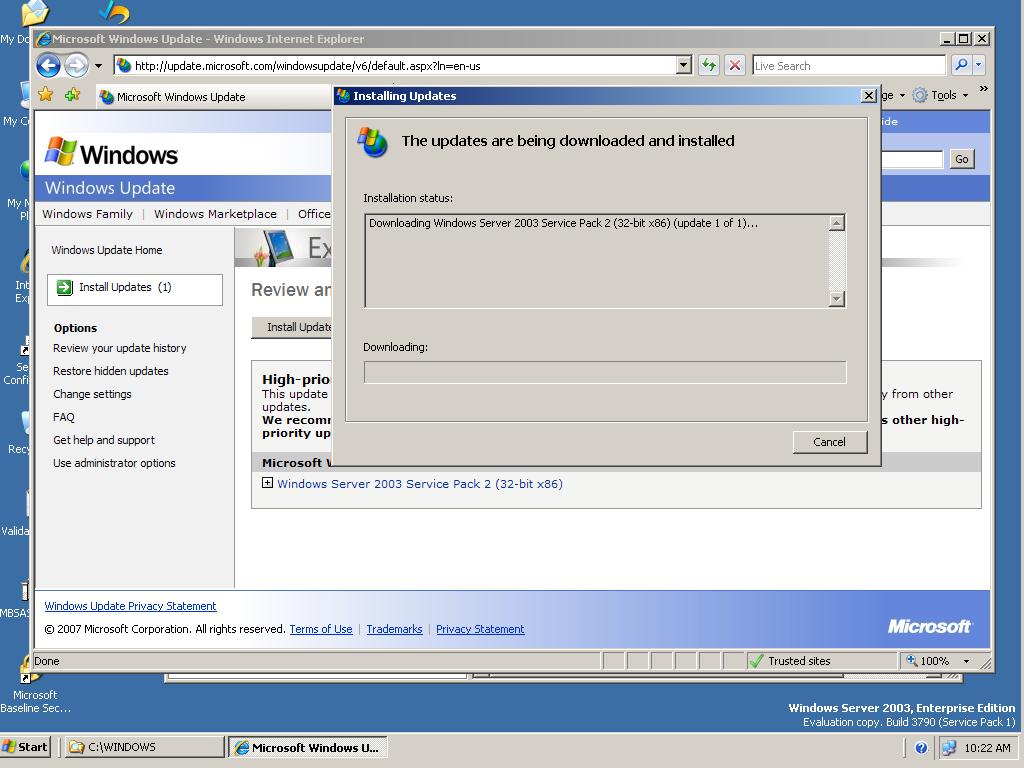Open the Trademarks link
The width and height of the screenshot is (1024, 768).
tap(394, 629)
